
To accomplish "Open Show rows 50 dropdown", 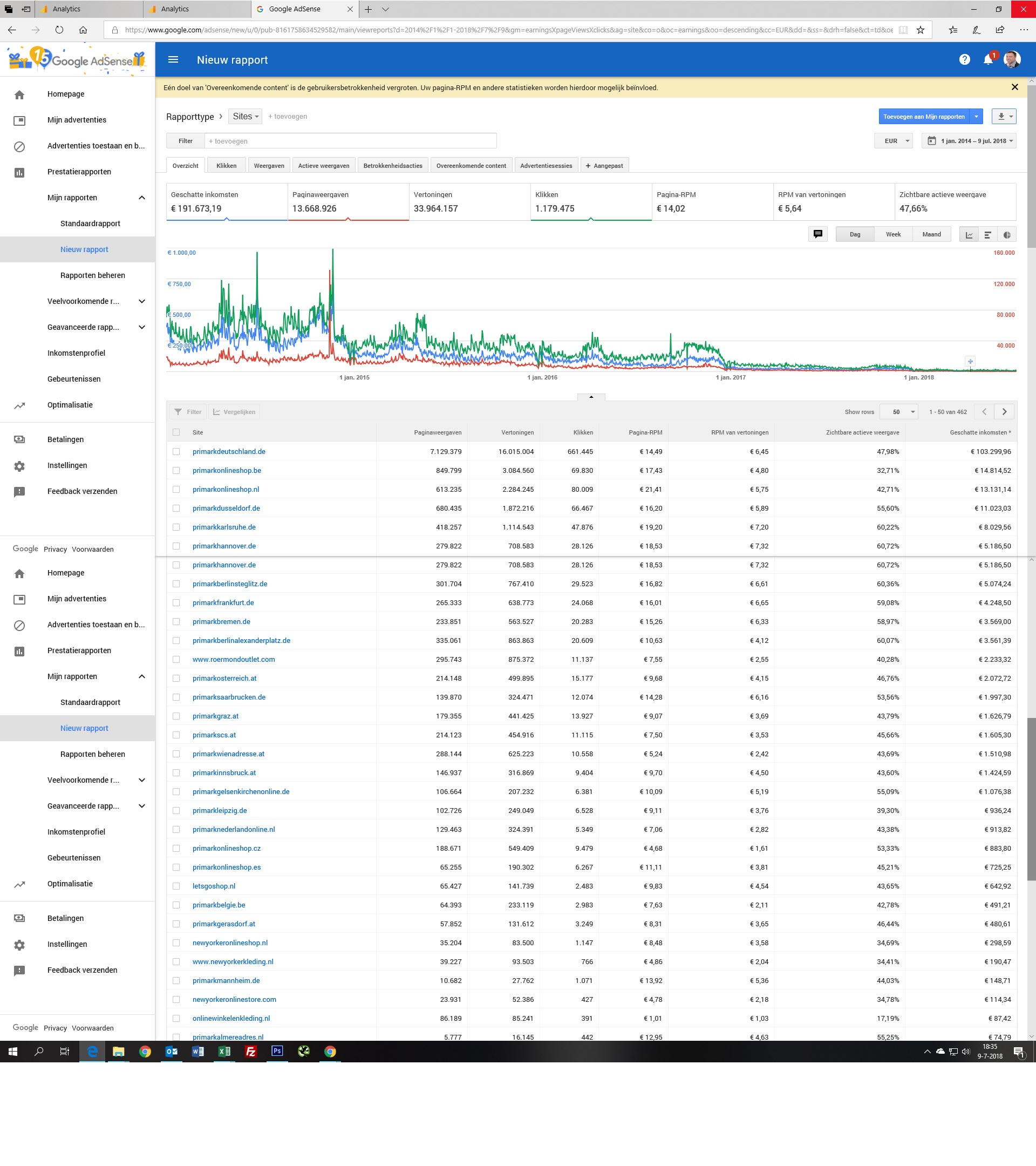I will pos(899,412).
